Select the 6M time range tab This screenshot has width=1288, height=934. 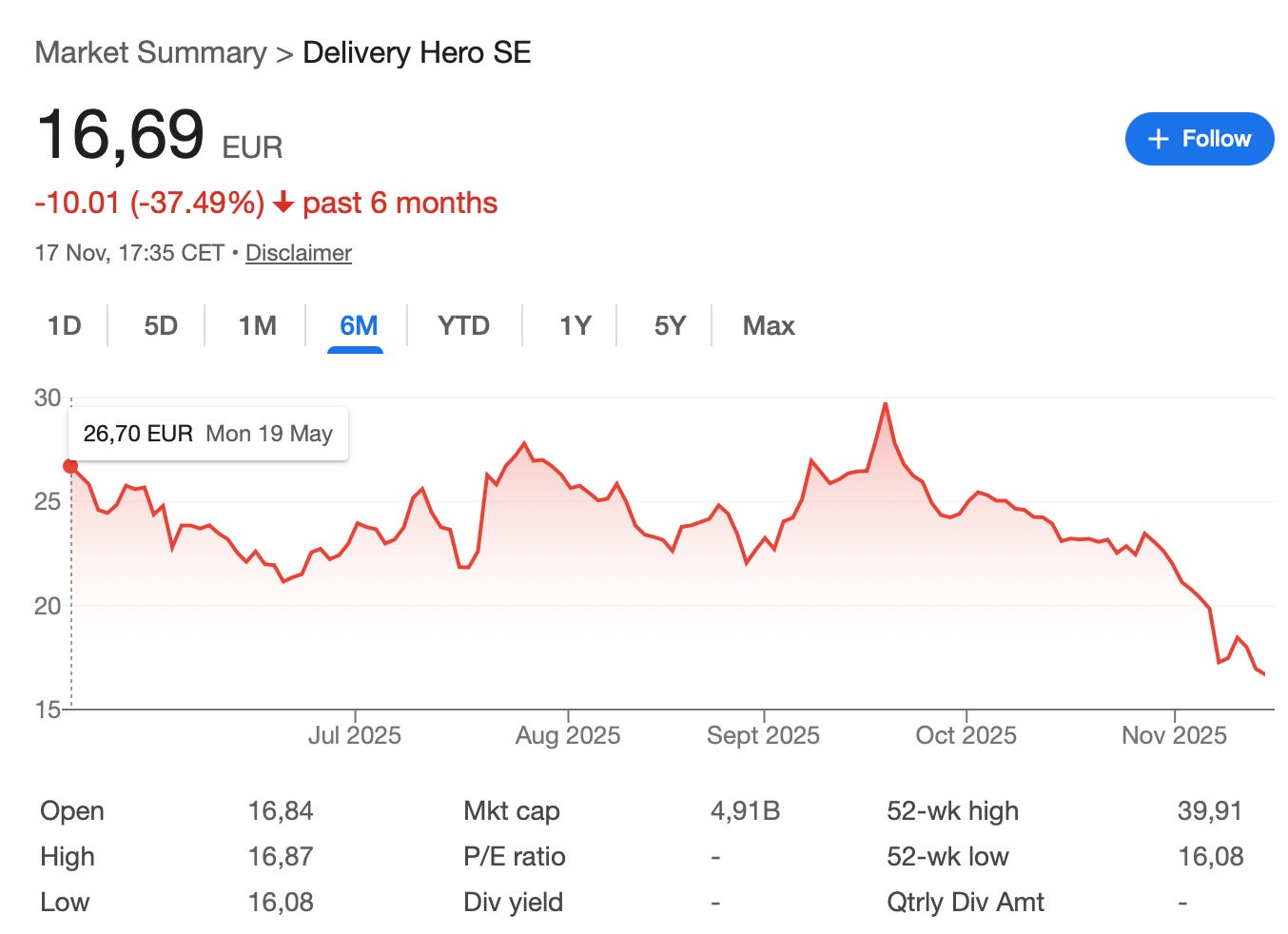(x=359, y=325)
